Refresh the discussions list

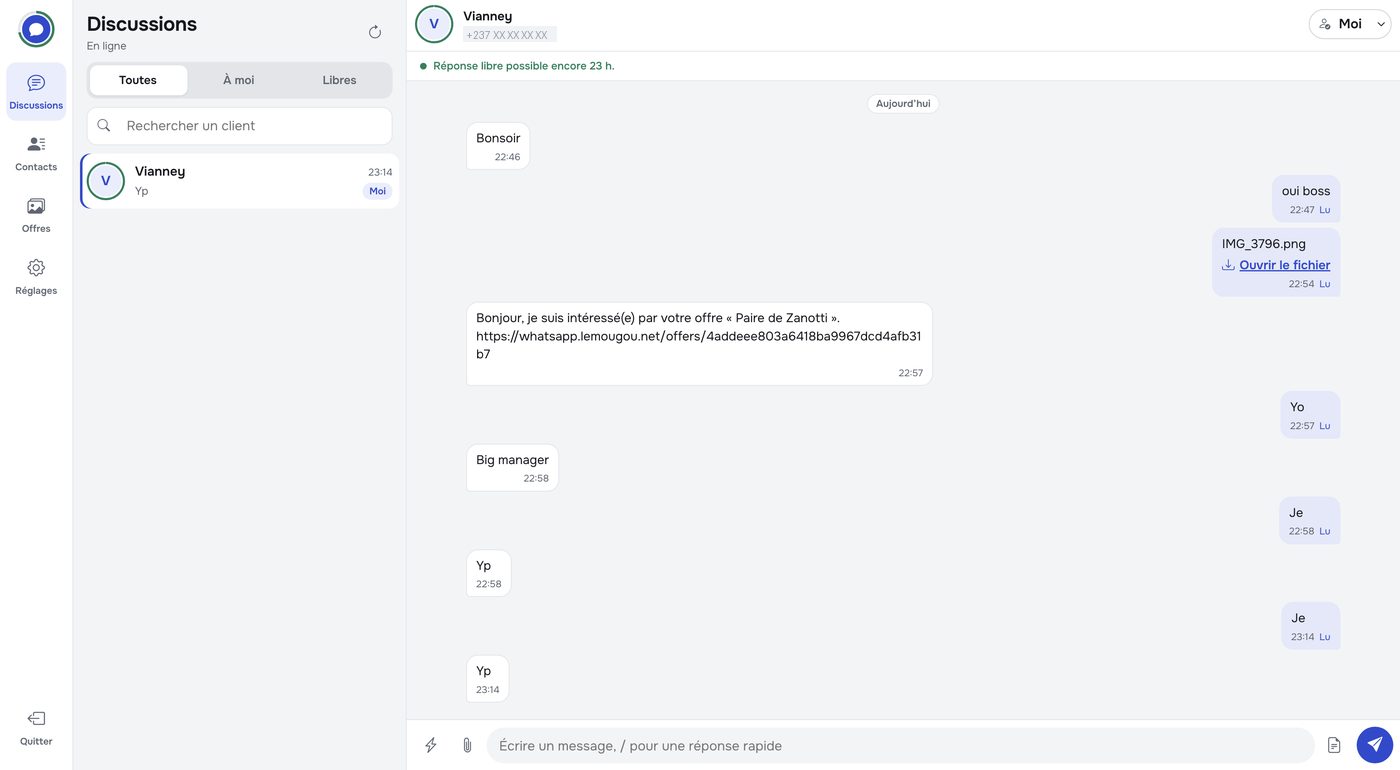pyautogui.click(x=375, y=32)
